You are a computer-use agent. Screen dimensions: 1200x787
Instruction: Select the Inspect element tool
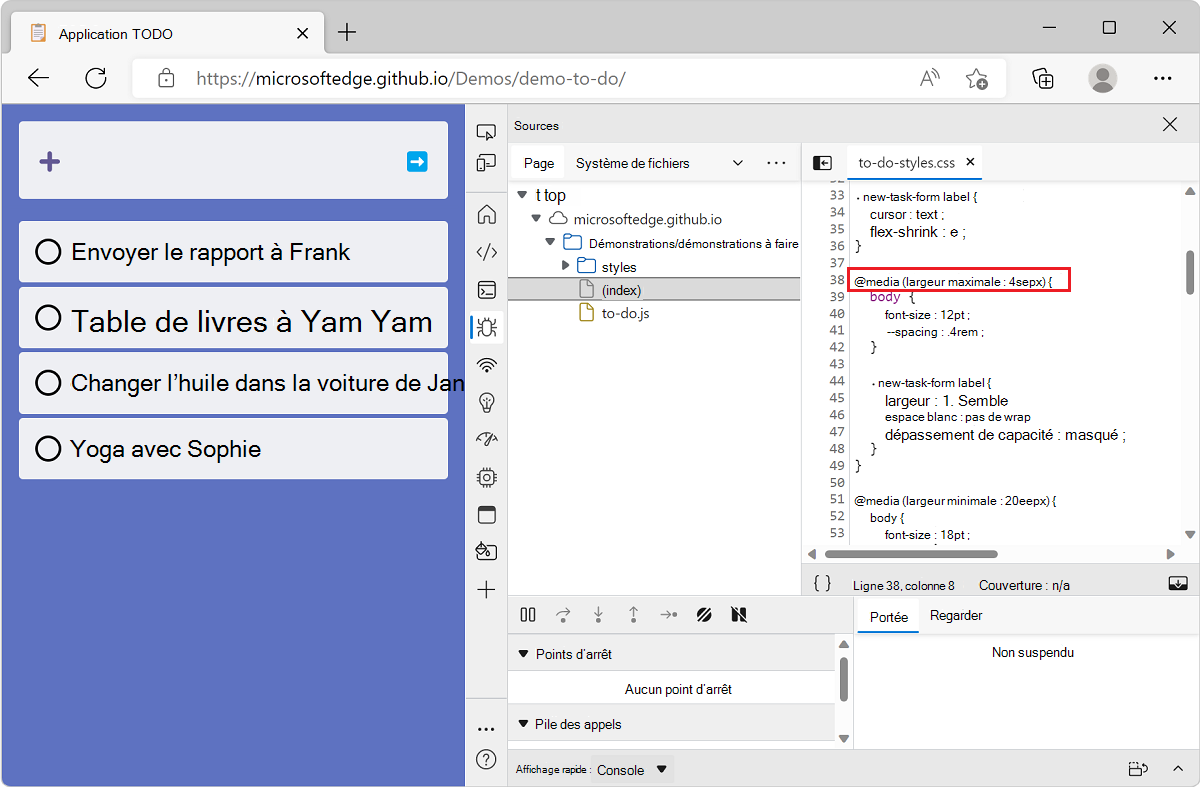486,131
